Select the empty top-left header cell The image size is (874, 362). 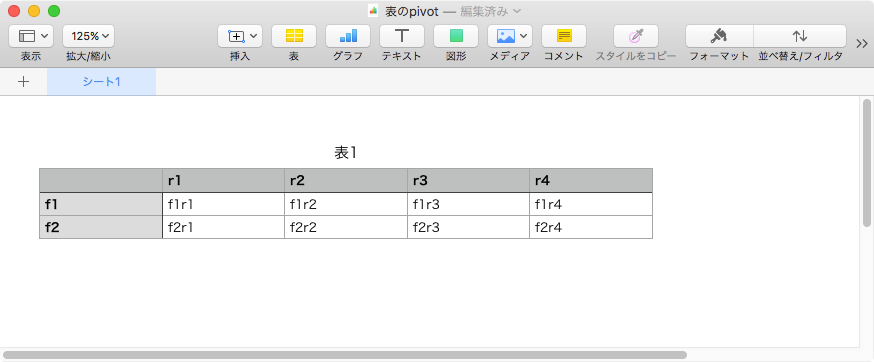pyautogui.click(x=101, y=180)
